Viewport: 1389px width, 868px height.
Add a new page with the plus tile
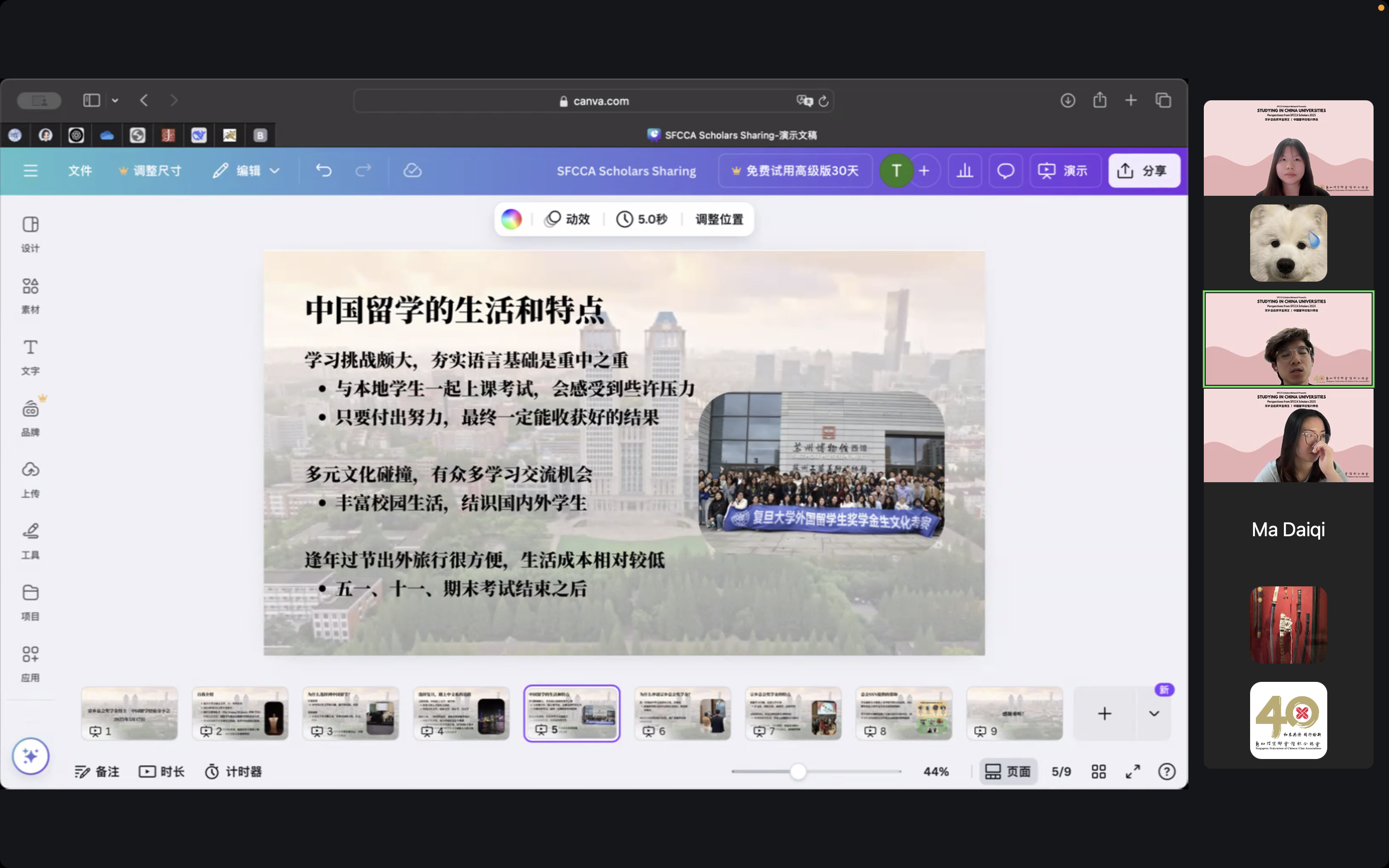pyautogui.click(x=1104, y=714)
